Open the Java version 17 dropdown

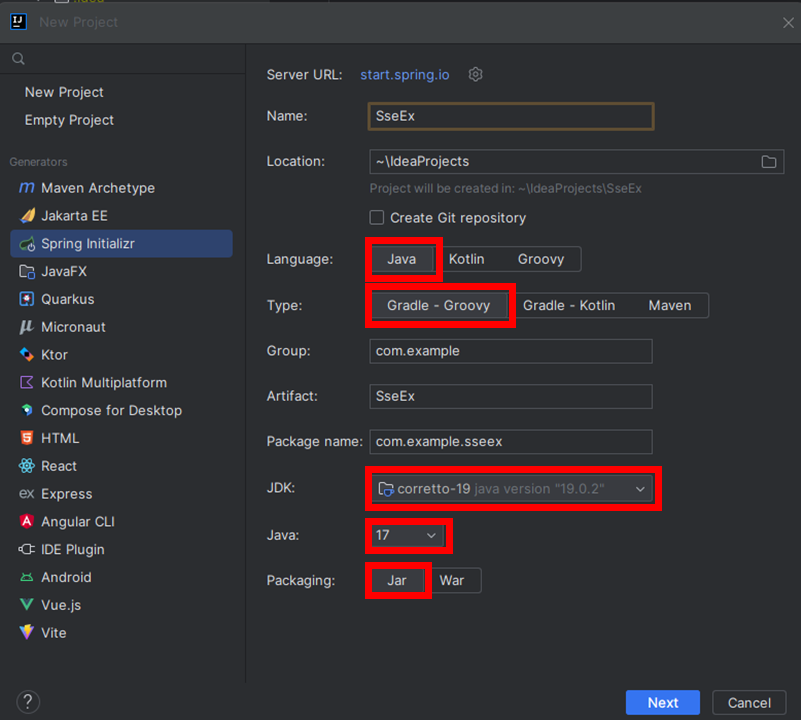coord(407,536)
